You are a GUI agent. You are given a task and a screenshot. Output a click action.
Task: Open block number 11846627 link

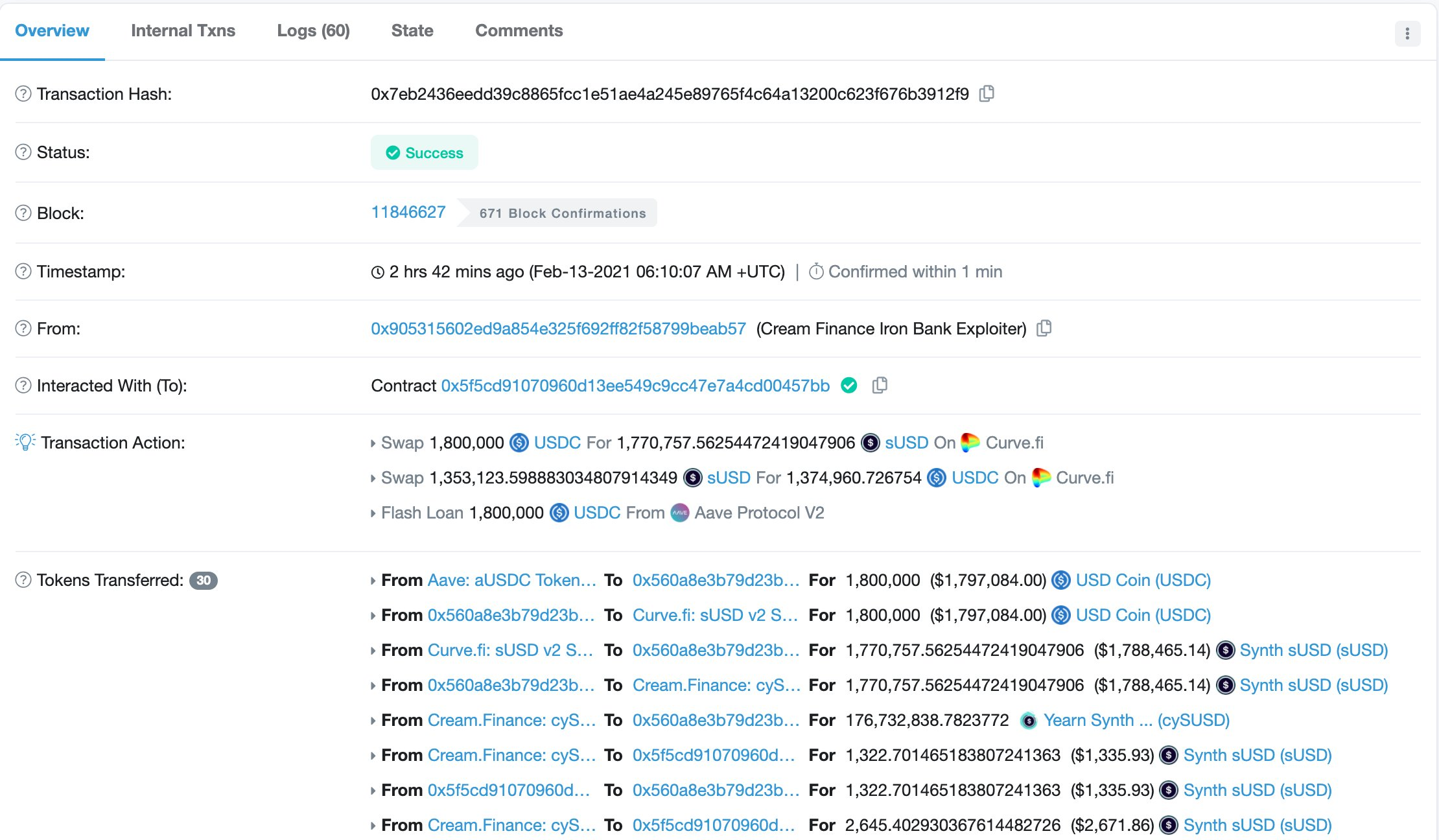(408, 213)
